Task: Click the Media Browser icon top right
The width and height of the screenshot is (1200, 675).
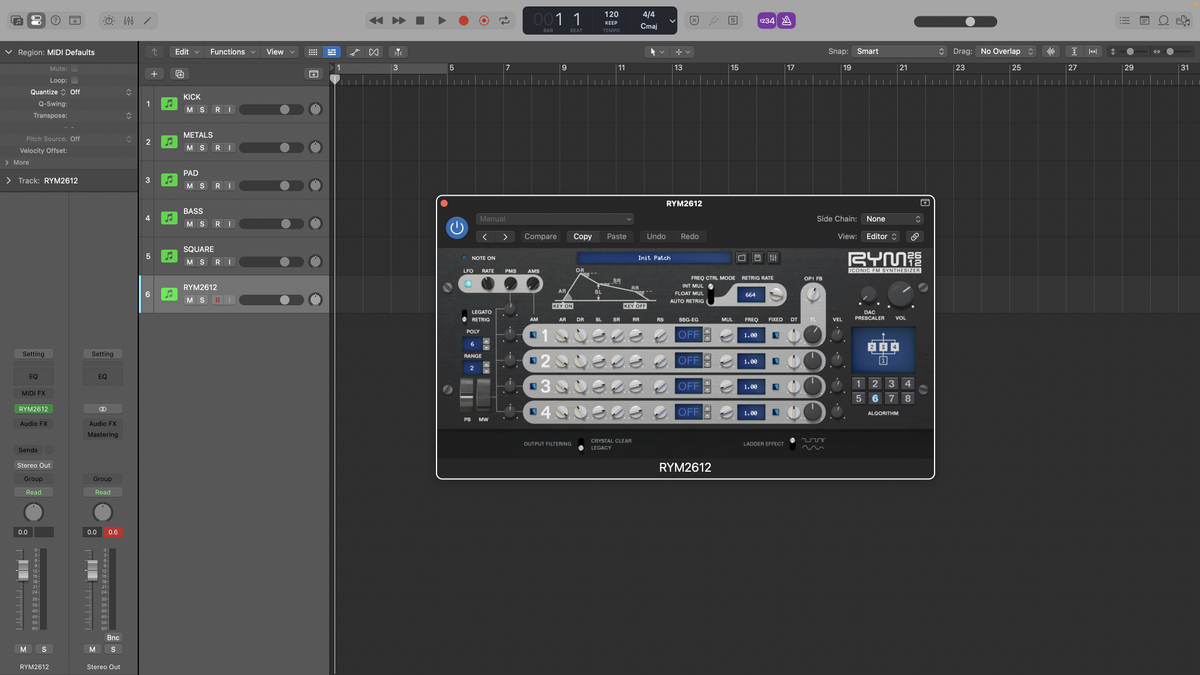Action: (x=1184, y=20)
